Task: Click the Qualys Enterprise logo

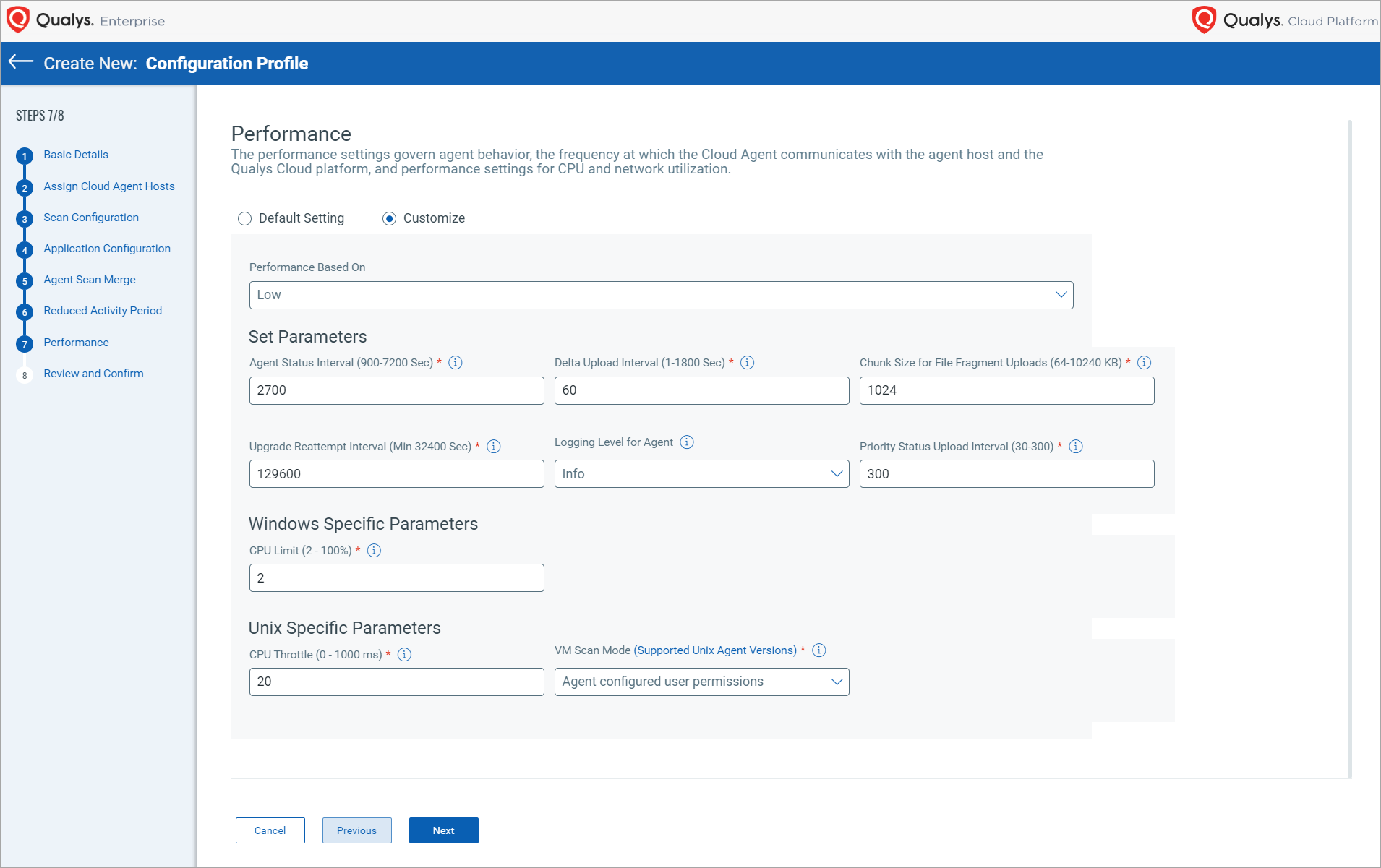Action: pyautogui.click(x=85, y=20)
